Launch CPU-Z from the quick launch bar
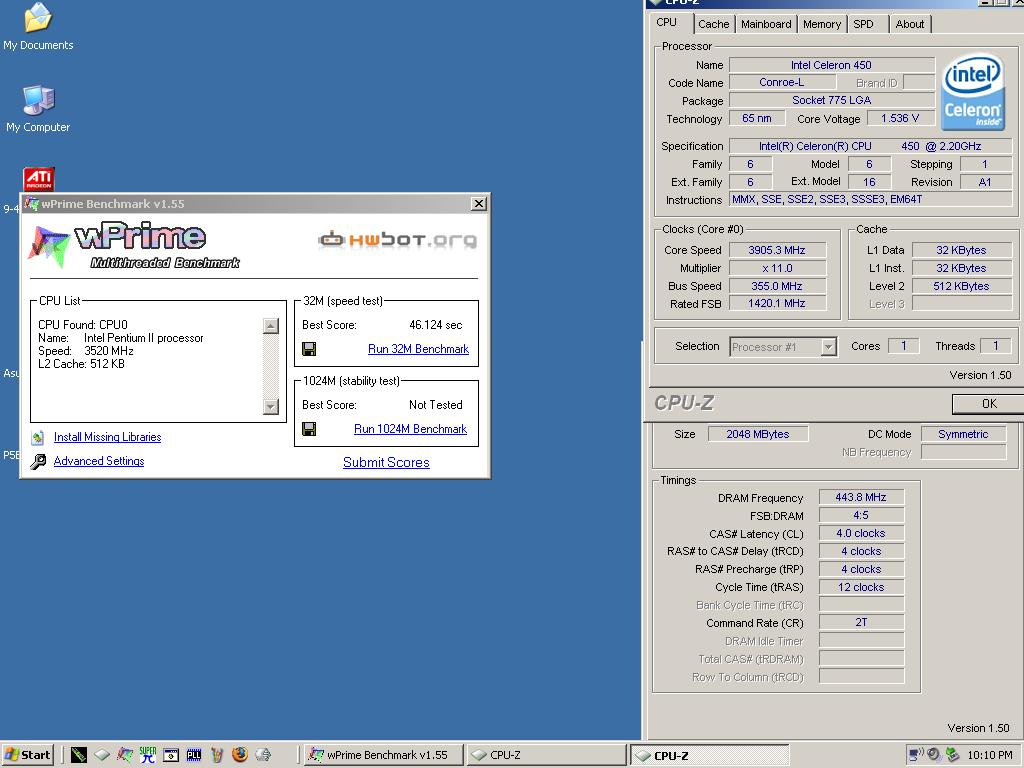Screen dimensions: 1024x768 [102, 755]
